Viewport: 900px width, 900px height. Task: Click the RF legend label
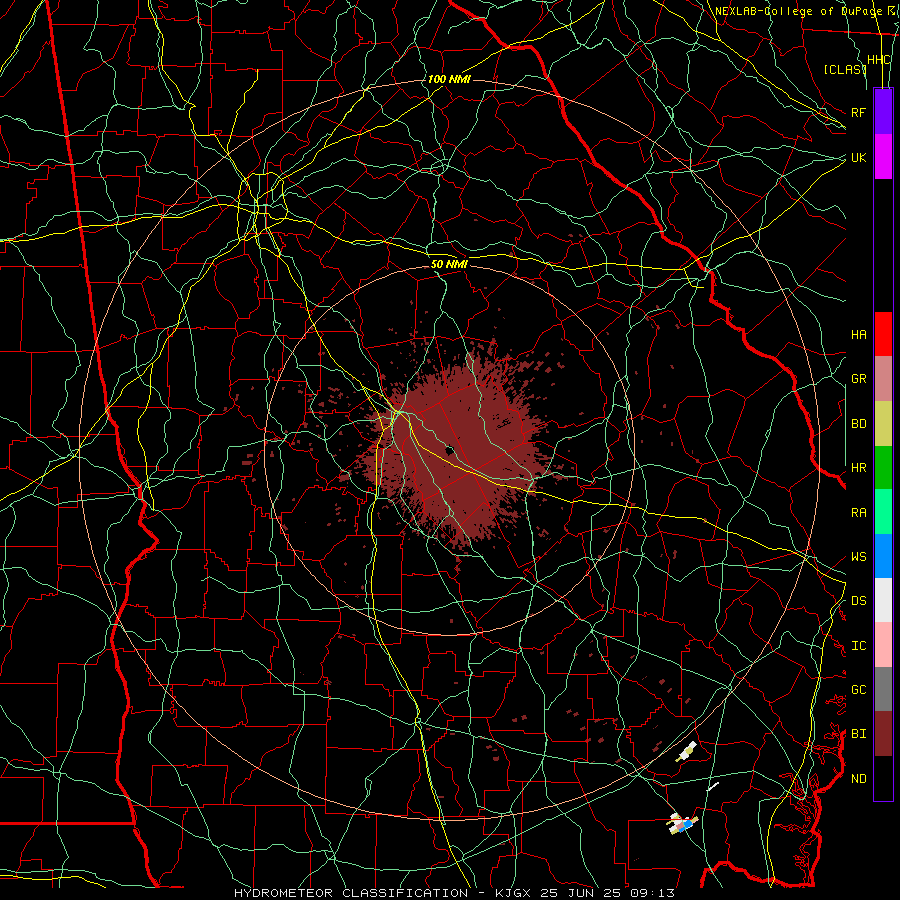point(858,112)
